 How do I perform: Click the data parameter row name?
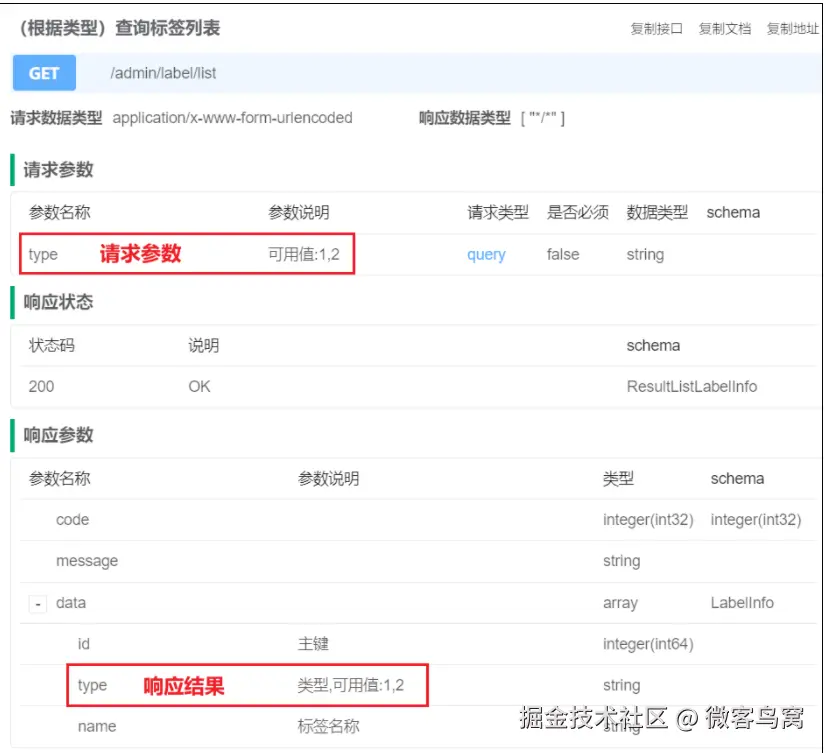tap(71, 602)
